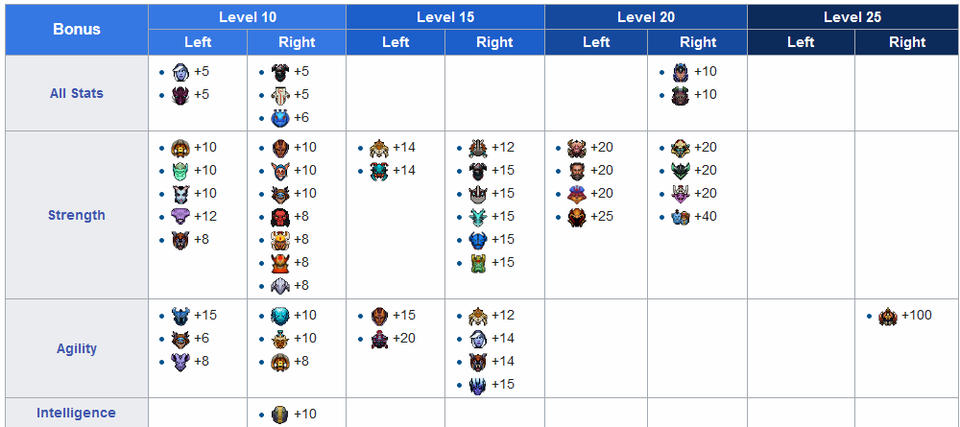
Task: Click the teal hero icon with +14 Strength
Action: point(379,171)
